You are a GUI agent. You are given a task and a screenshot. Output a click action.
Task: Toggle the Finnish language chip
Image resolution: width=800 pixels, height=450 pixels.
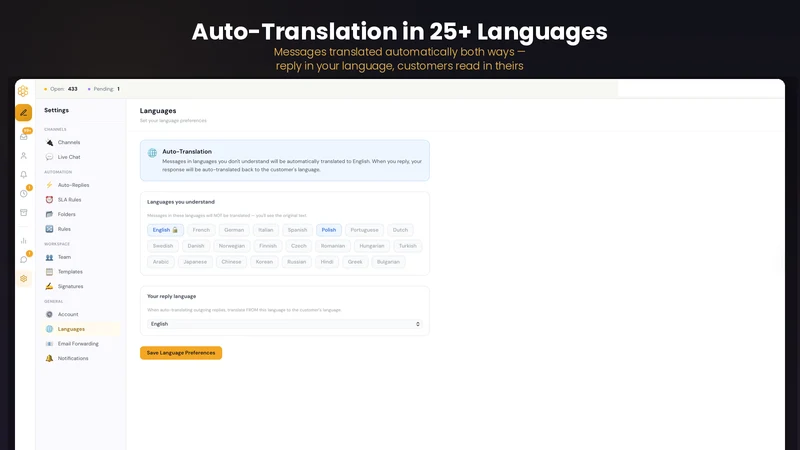[x=268, y=246]
